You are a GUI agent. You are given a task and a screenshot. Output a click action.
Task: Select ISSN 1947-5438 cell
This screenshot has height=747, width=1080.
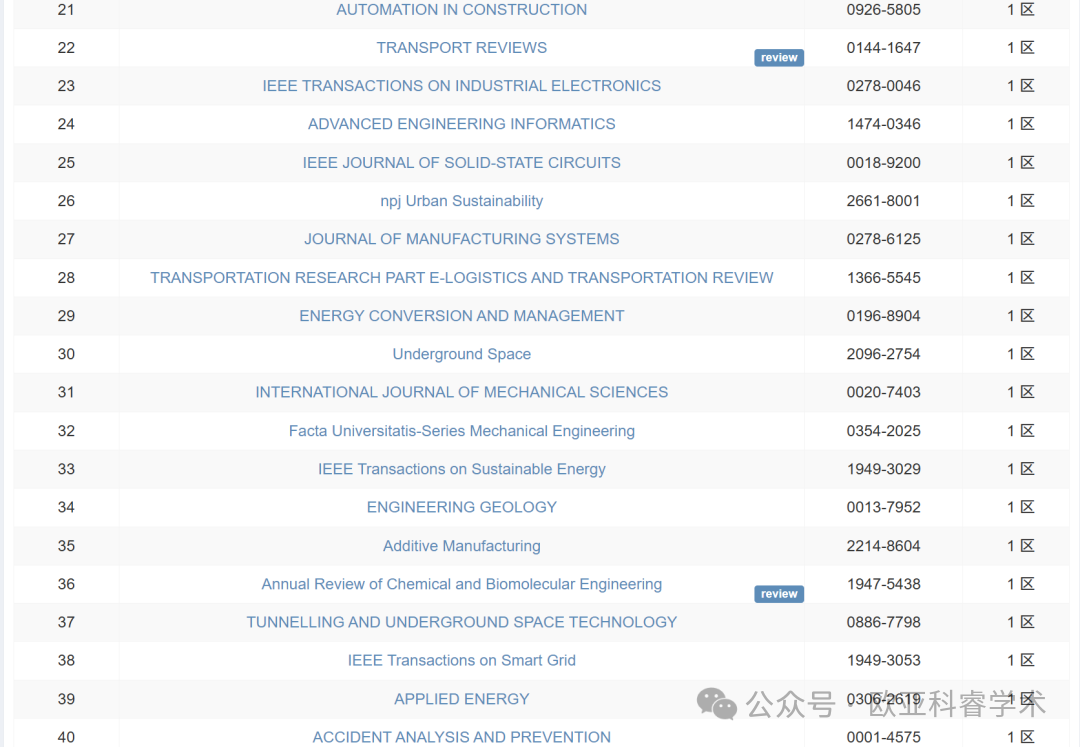click(884, 584)
